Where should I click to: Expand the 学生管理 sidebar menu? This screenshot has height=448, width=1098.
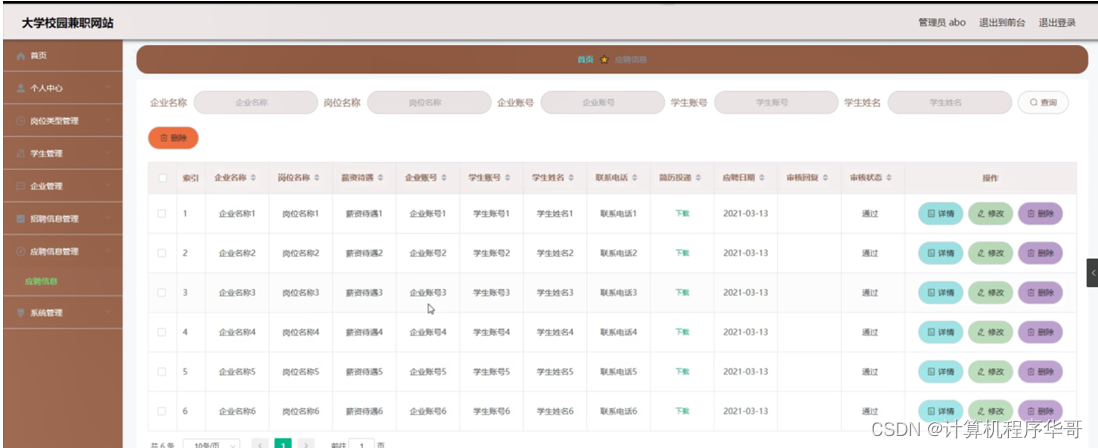click(107, 153)
